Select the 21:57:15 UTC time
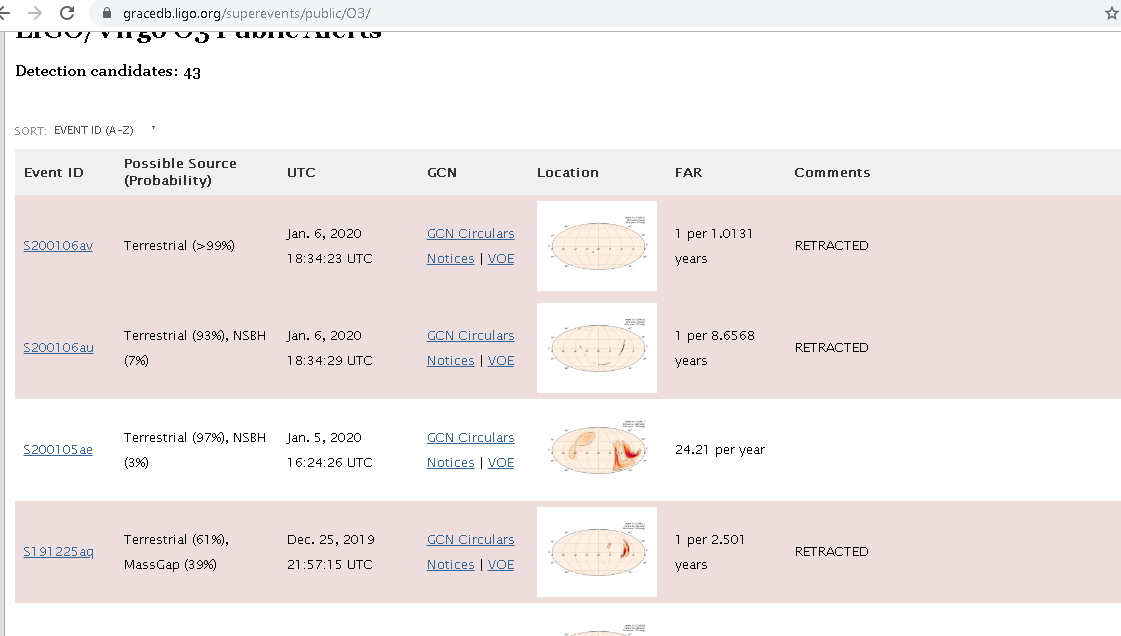The height and width of the screenshot is (636, 1121). [330, 565]
